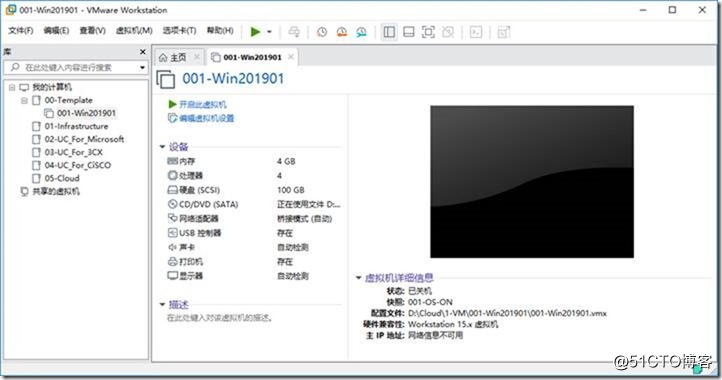This screenshot has width=722, height=380.
Task: Collapse the 描述 section
Action: [162, 304]
